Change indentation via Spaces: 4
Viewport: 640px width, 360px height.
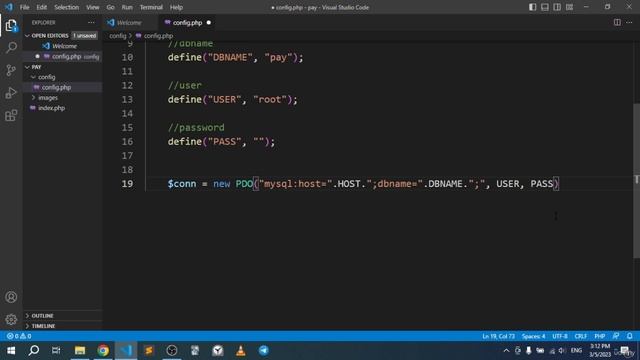533,336
